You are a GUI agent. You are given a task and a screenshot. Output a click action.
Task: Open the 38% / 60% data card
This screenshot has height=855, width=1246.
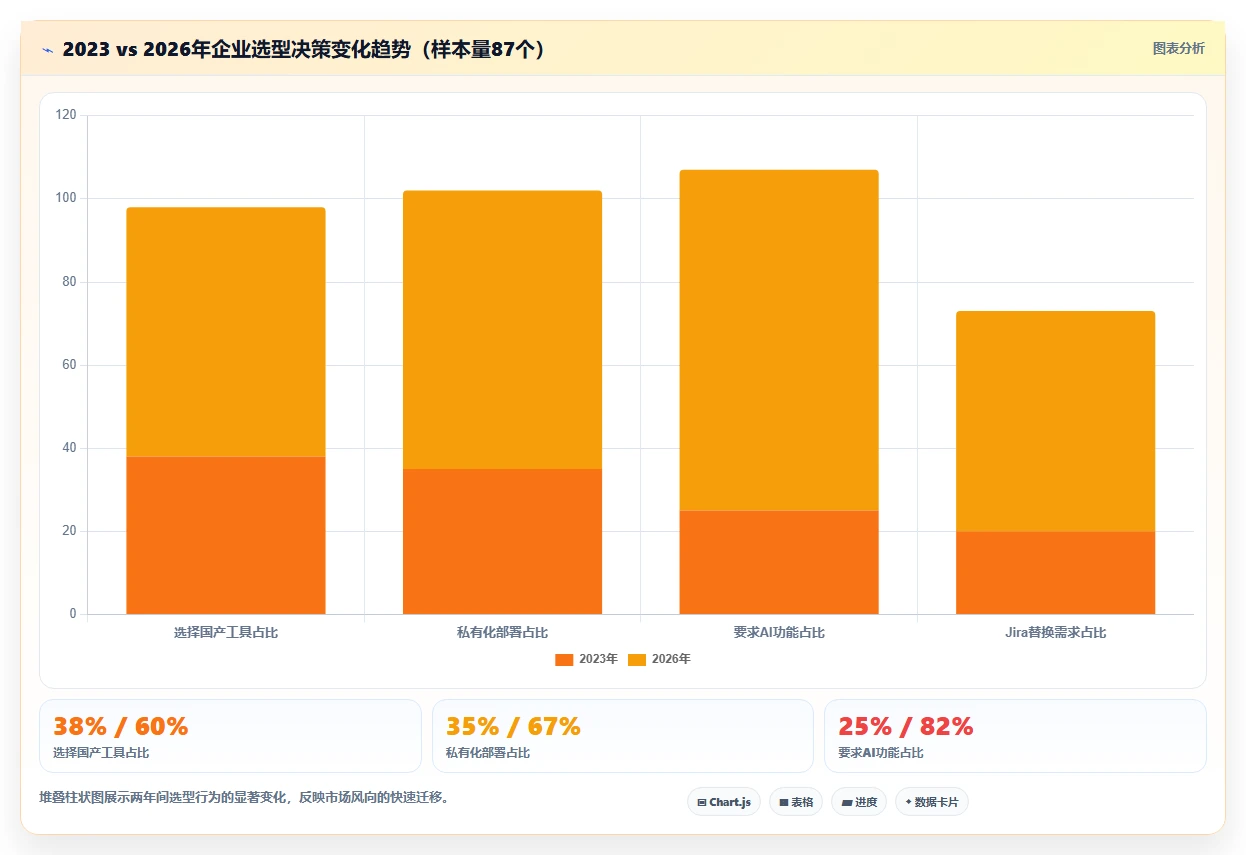(x=230, y=736)
